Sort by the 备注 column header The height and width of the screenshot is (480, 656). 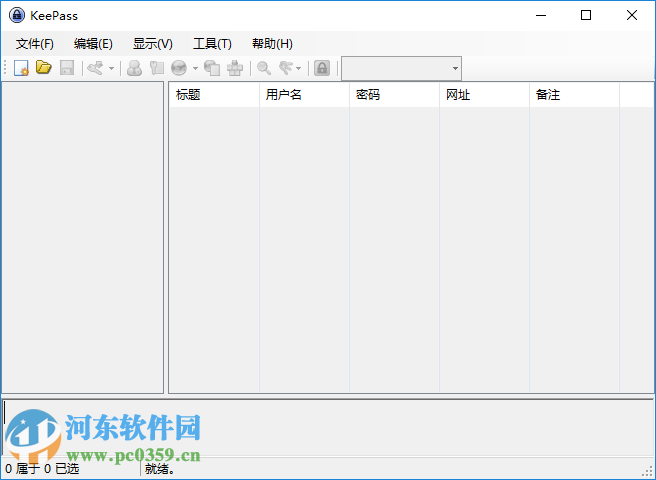tap(574, 95)
